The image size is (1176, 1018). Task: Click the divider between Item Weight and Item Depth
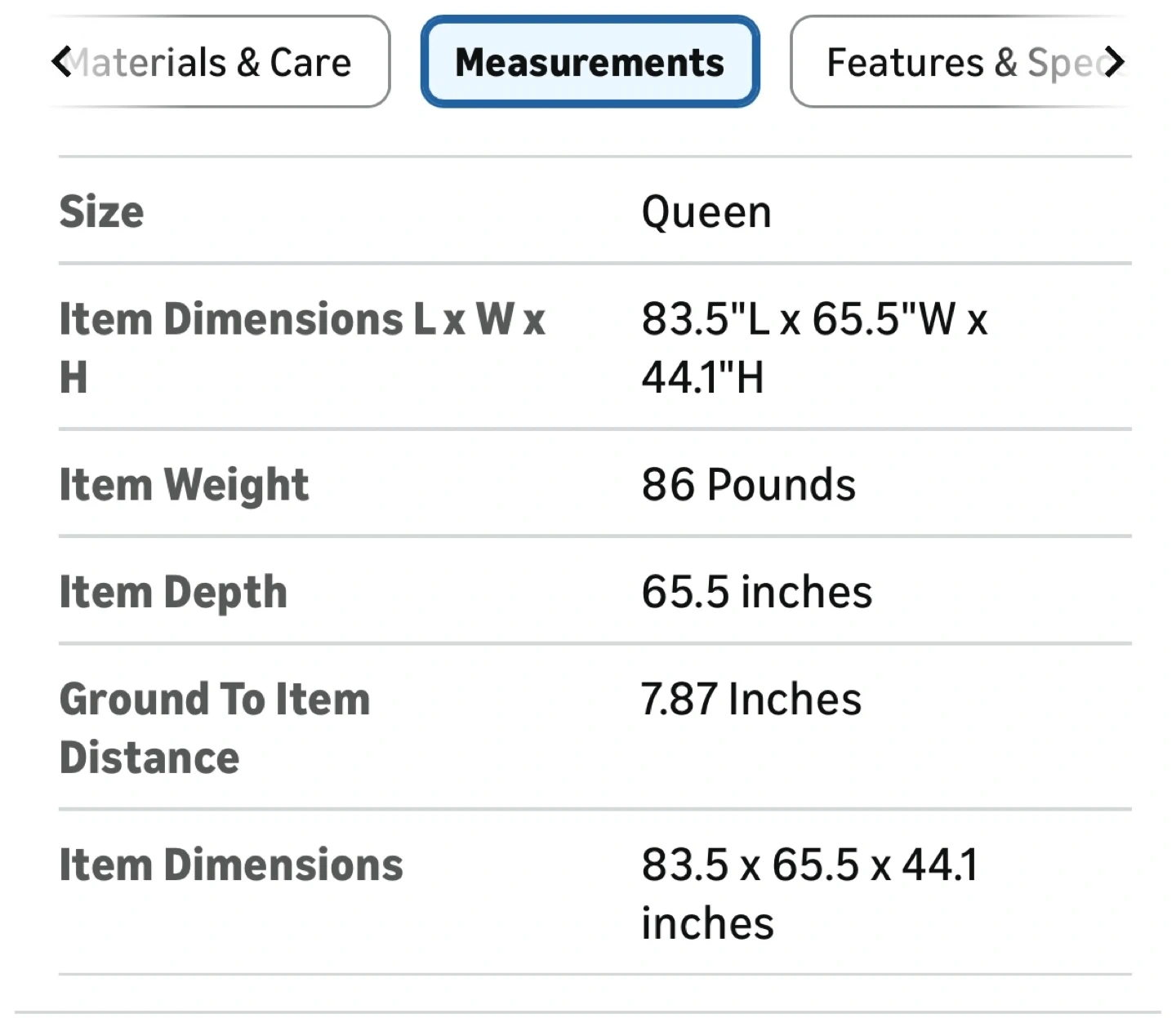pos(595,536)
